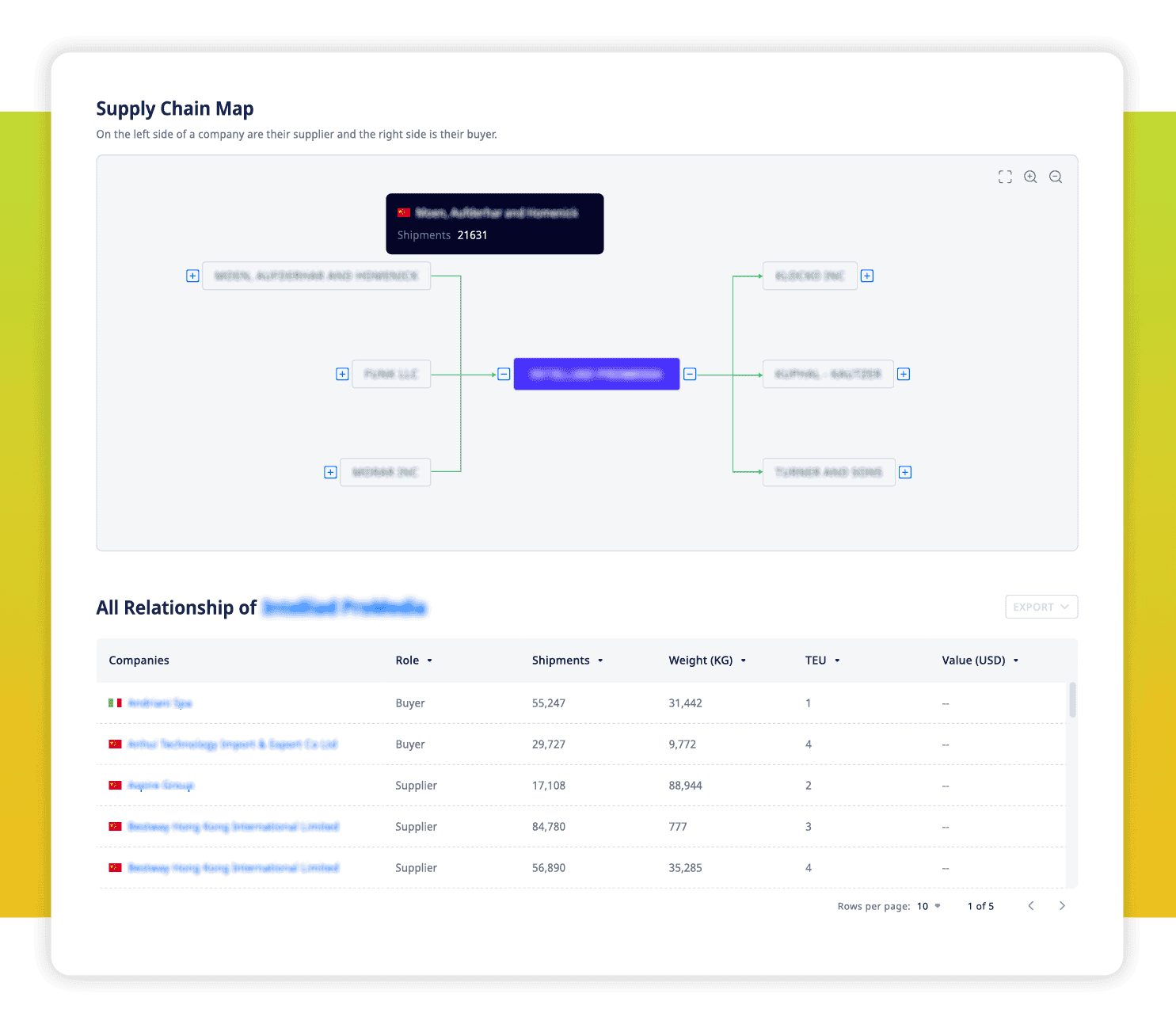
Task: Click the dark tooltip showing Shipments 21631
Action: (495, 223)
